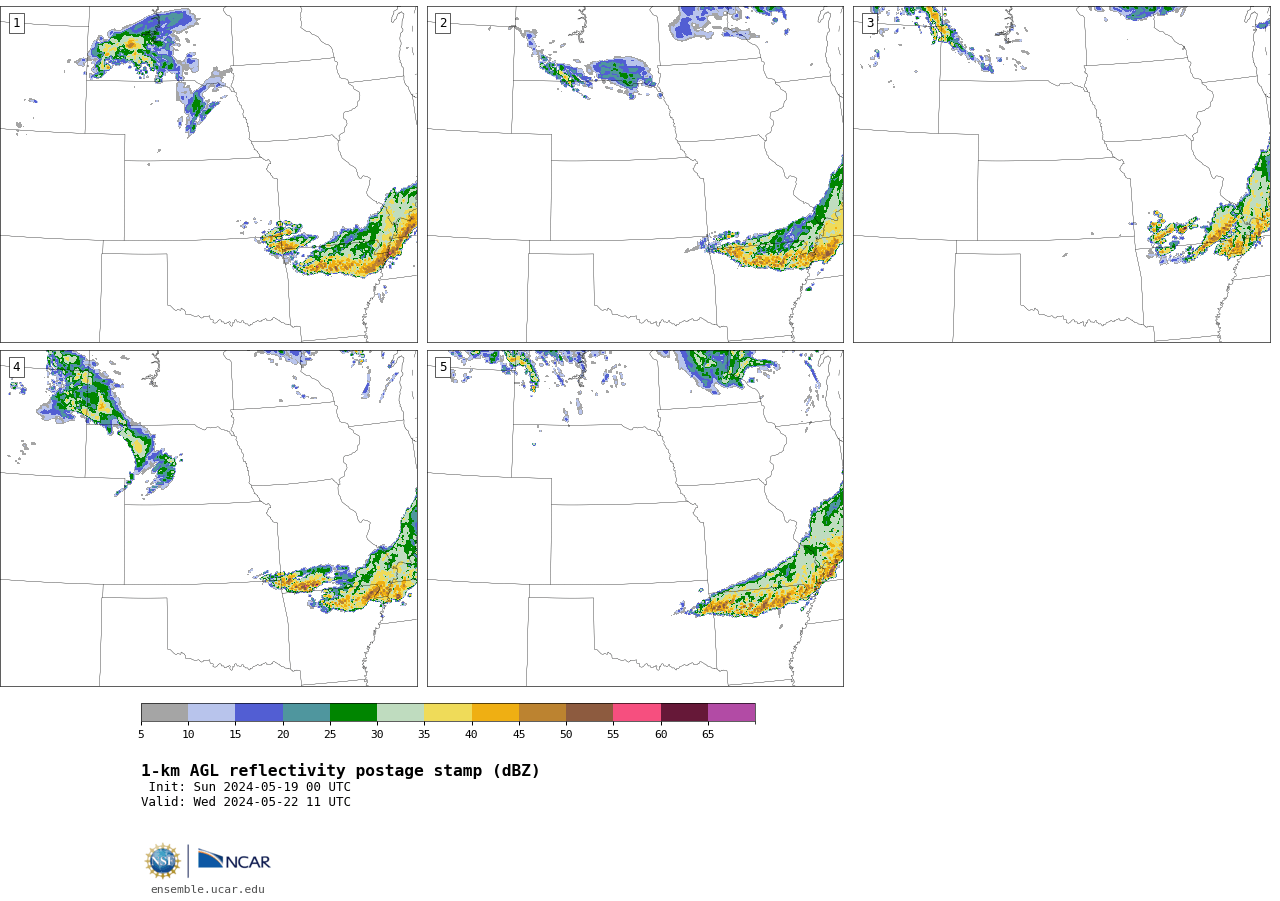This screenshot has height=901, width=1280.
Task: Open ensemble member 1 postage stamp map
Action: point(208,174)
